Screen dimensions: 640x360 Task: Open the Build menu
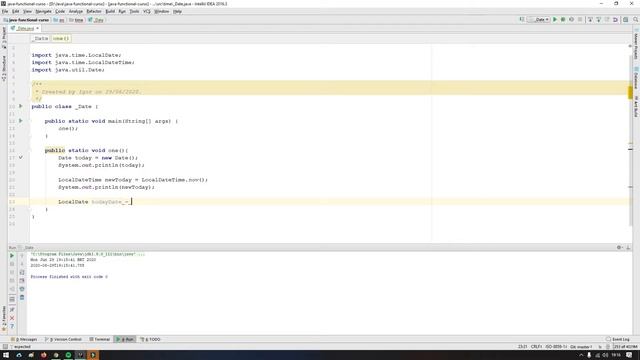point(110,11)
